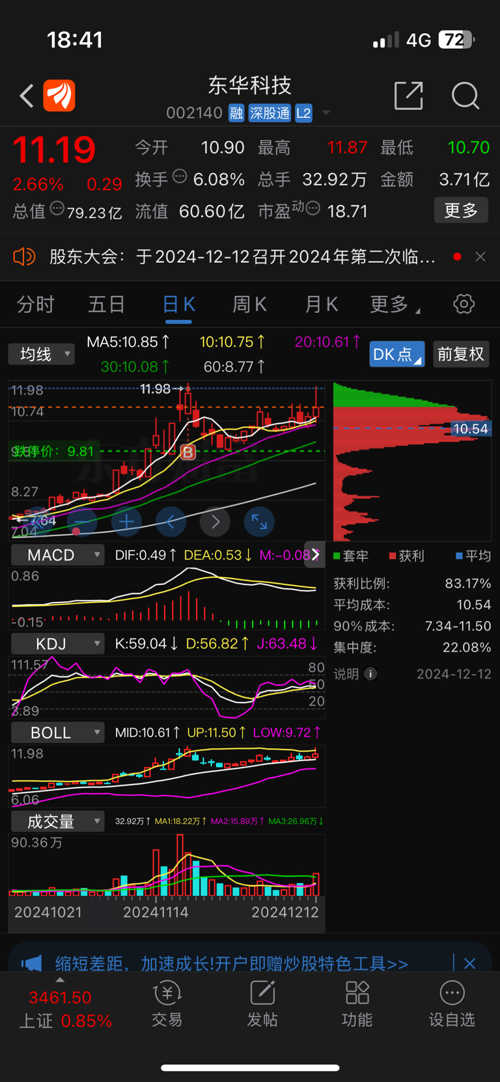Screen dimensions: 500x1082
Task: Tap the chart zoom-out minus button
Action: point(83,521)
